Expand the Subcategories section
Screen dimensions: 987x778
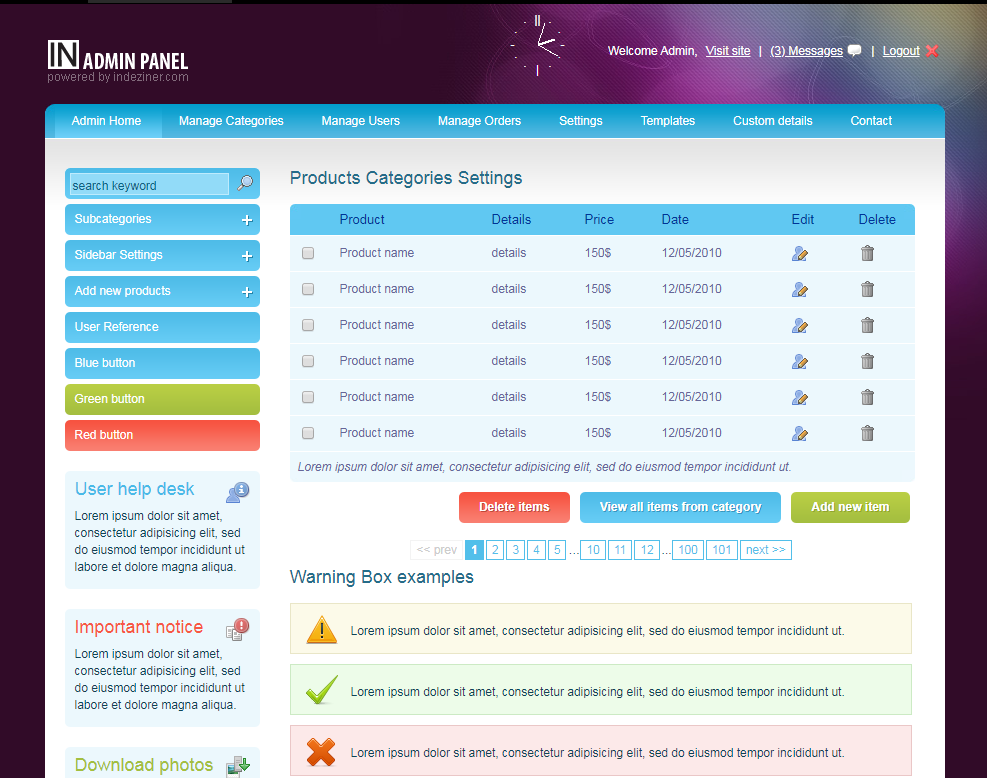pos(246,219)
